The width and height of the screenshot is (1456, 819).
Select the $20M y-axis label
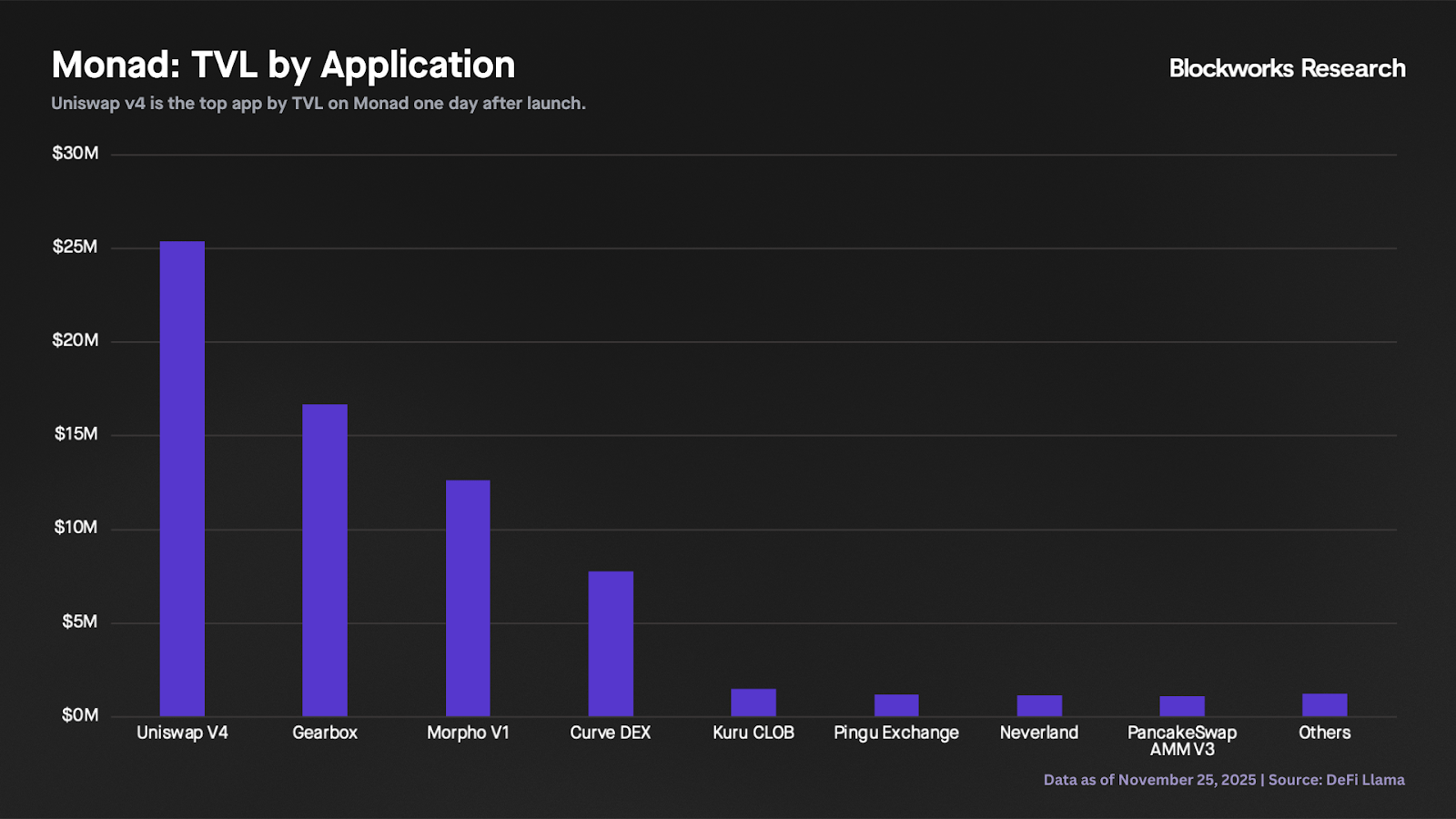point(75,340)
